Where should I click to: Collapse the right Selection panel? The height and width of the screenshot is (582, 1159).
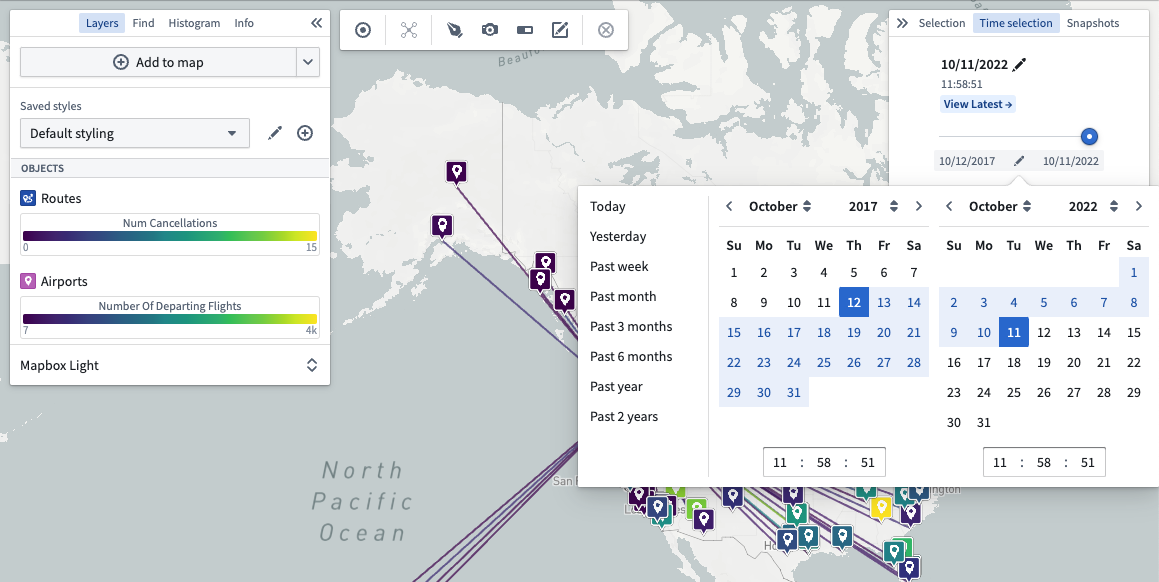pyautogui.click(x=902, y=23)
